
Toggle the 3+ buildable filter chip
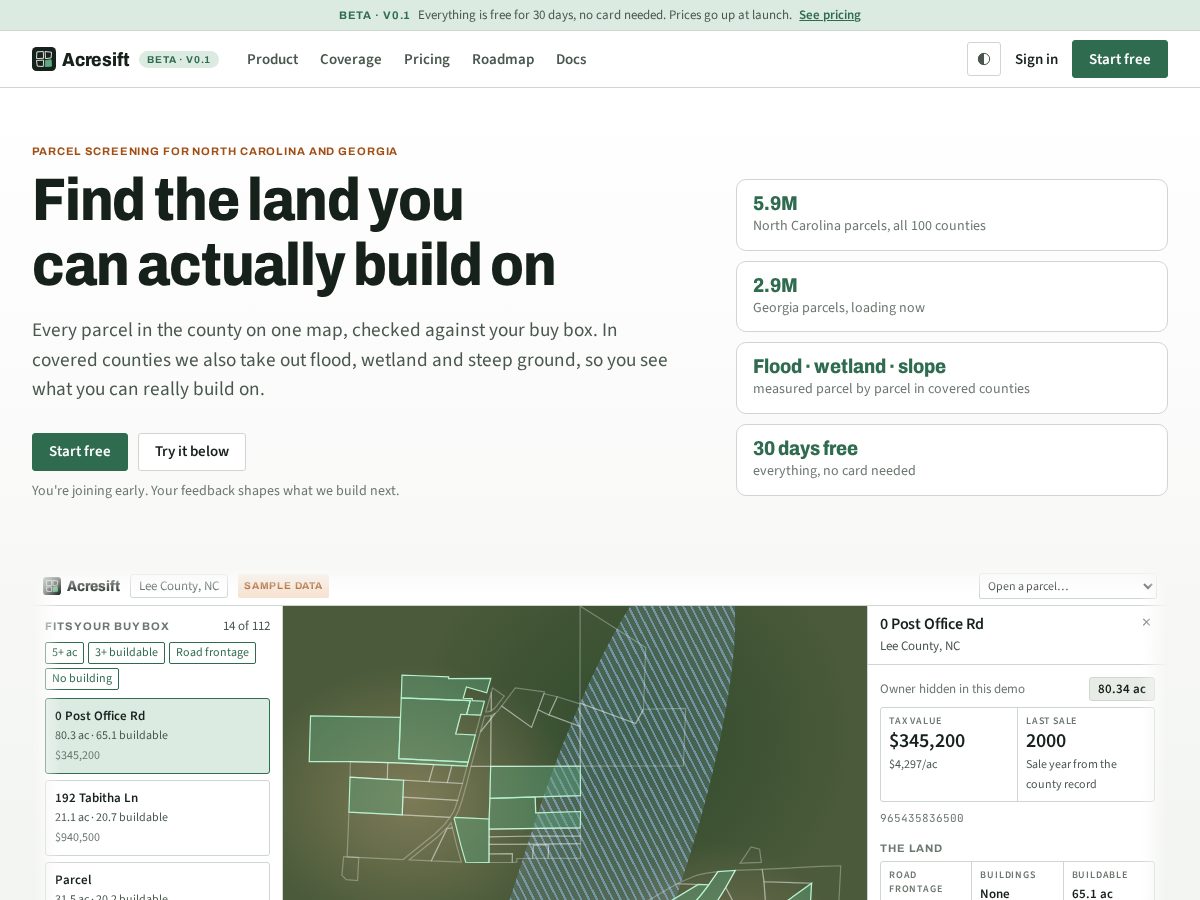(x=126, y=653)
